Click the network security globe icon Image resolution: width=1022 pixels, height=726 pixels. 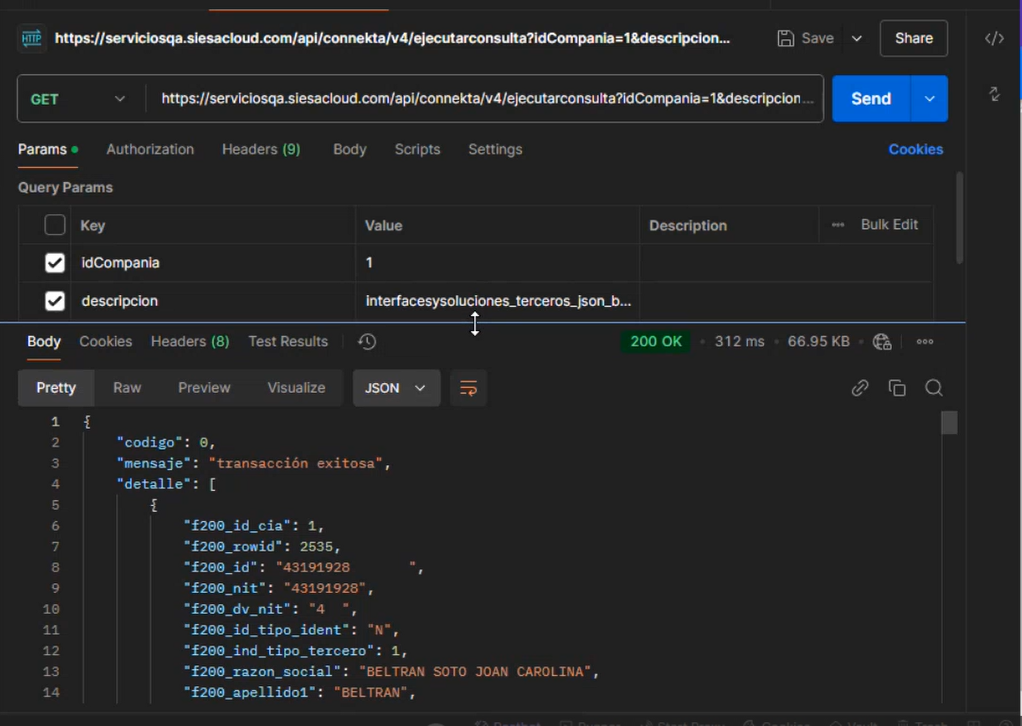(882, 341)
